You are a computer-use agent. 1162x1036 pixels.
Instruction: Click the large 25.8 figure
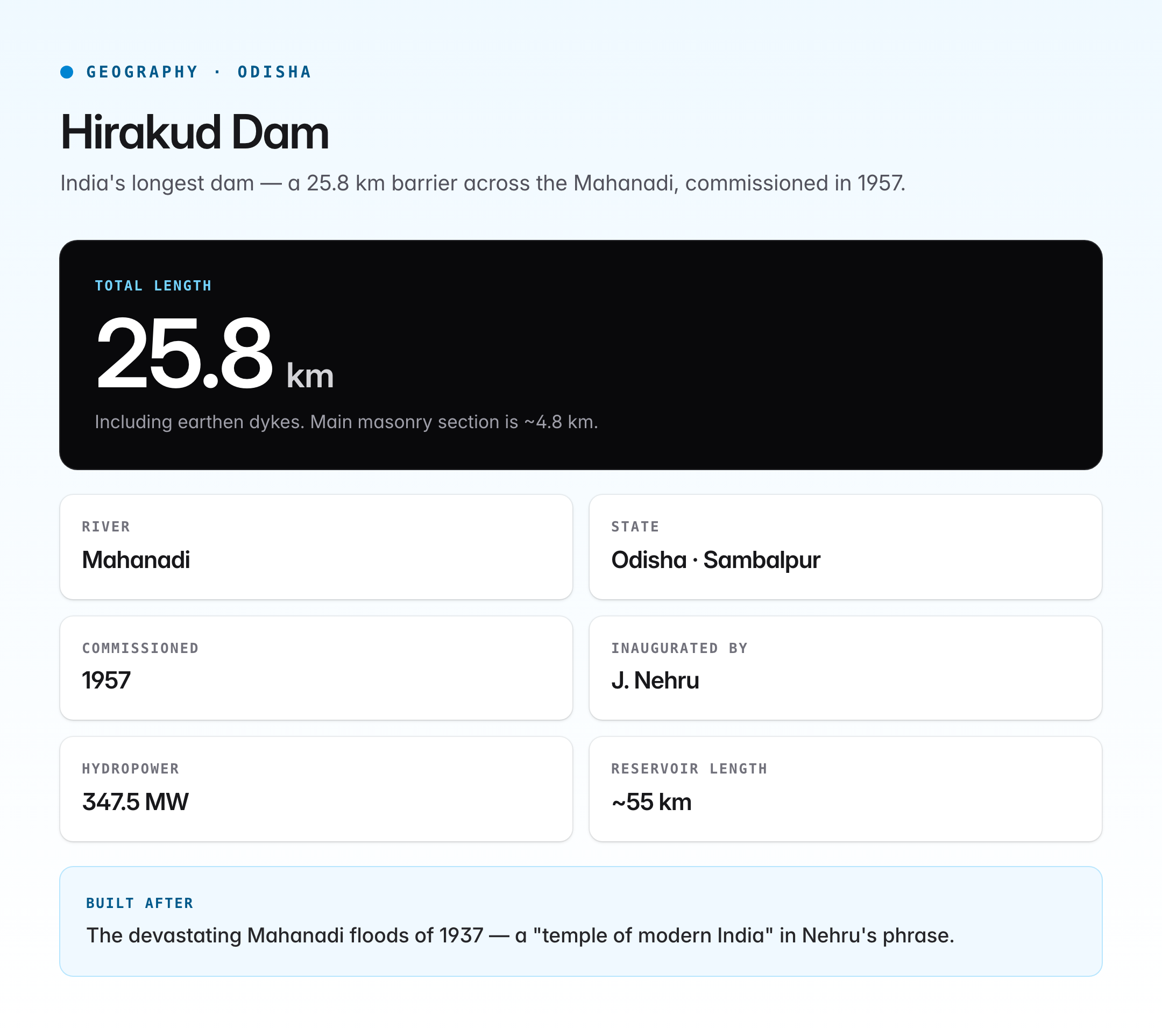pos(185,353)
